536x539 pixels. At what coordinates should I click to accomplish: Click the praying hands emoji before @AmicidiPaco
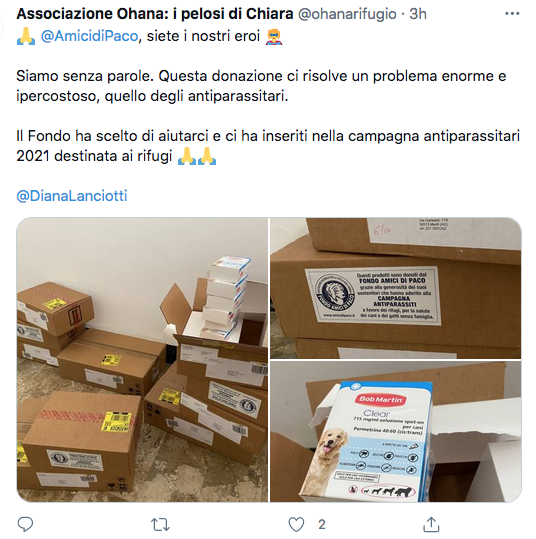pos(26,36)
